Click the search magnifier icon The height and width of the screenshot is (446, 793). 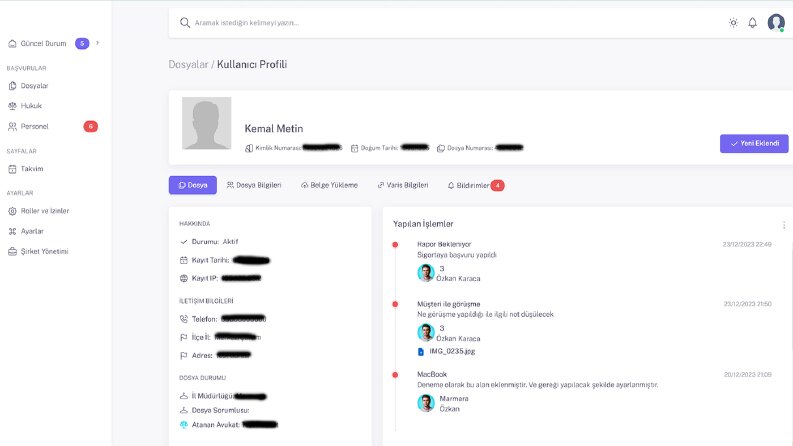pyautogui.click(x=185, y=23)
